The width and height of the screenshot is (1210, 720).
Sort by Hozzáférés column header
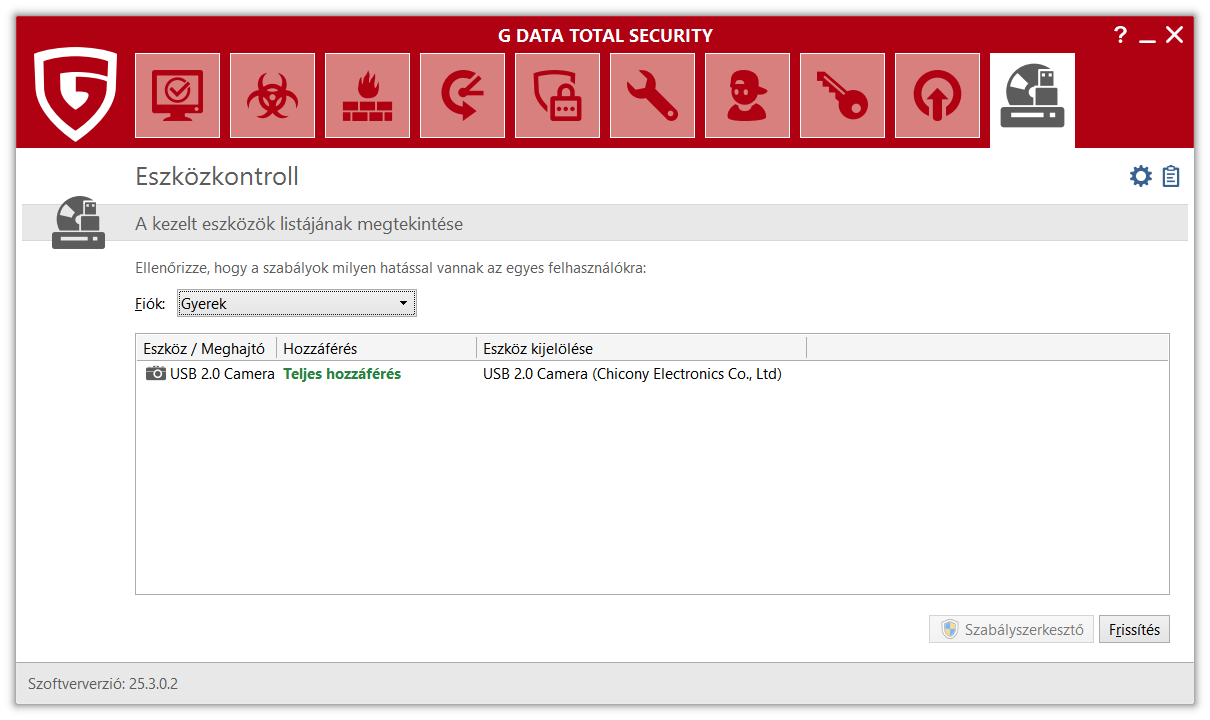(376, 348)
